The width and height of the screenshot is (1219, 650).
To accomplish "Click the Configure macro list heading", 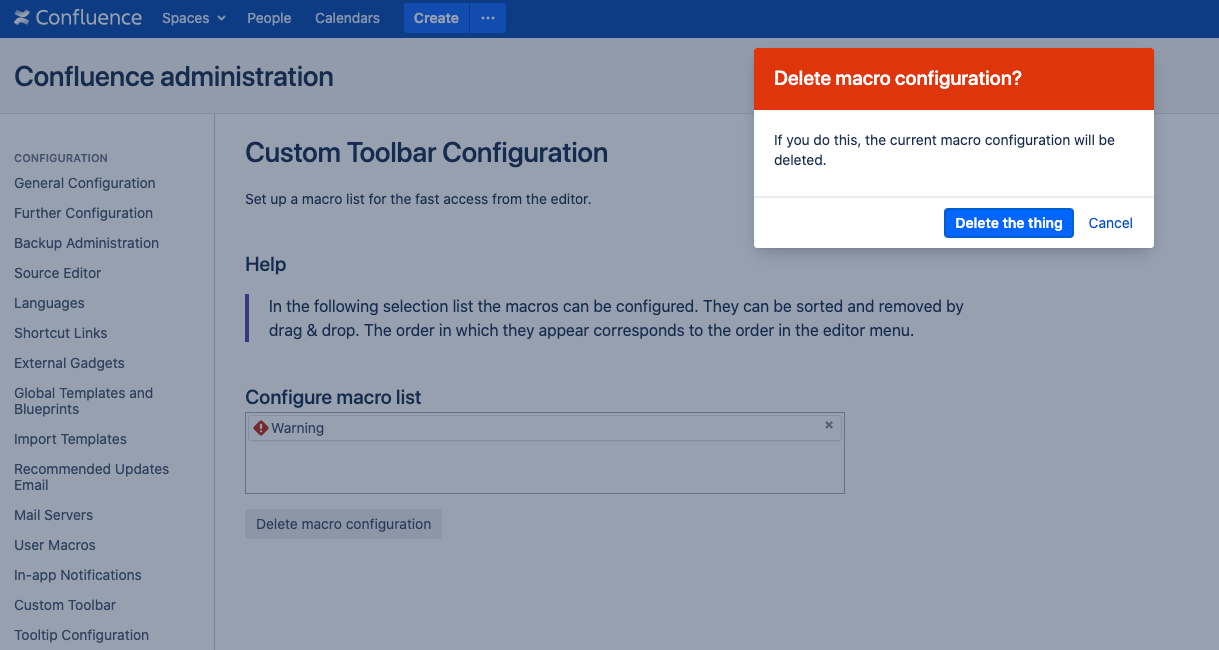I will click(x=333, y=397).
